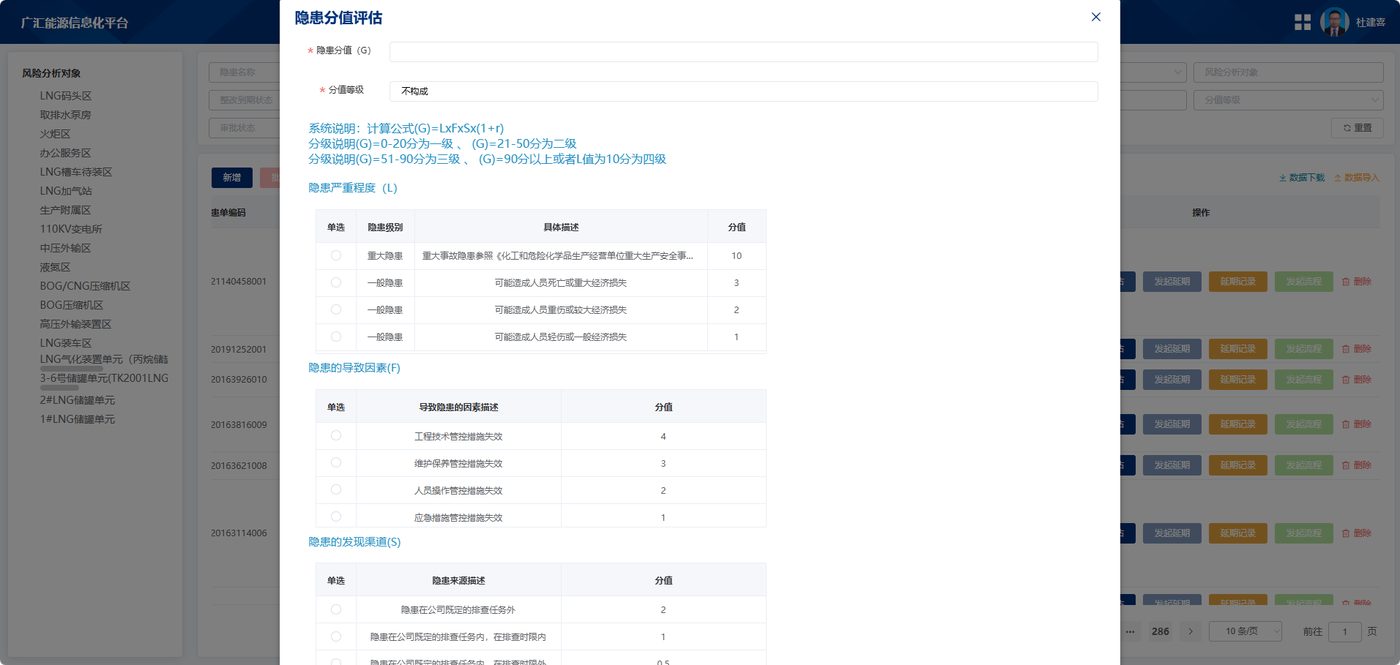Screen dimensions: 1400x665
Task: Select BOG/CNG压缩机区 in the list
Action: (x=86, y=286)
